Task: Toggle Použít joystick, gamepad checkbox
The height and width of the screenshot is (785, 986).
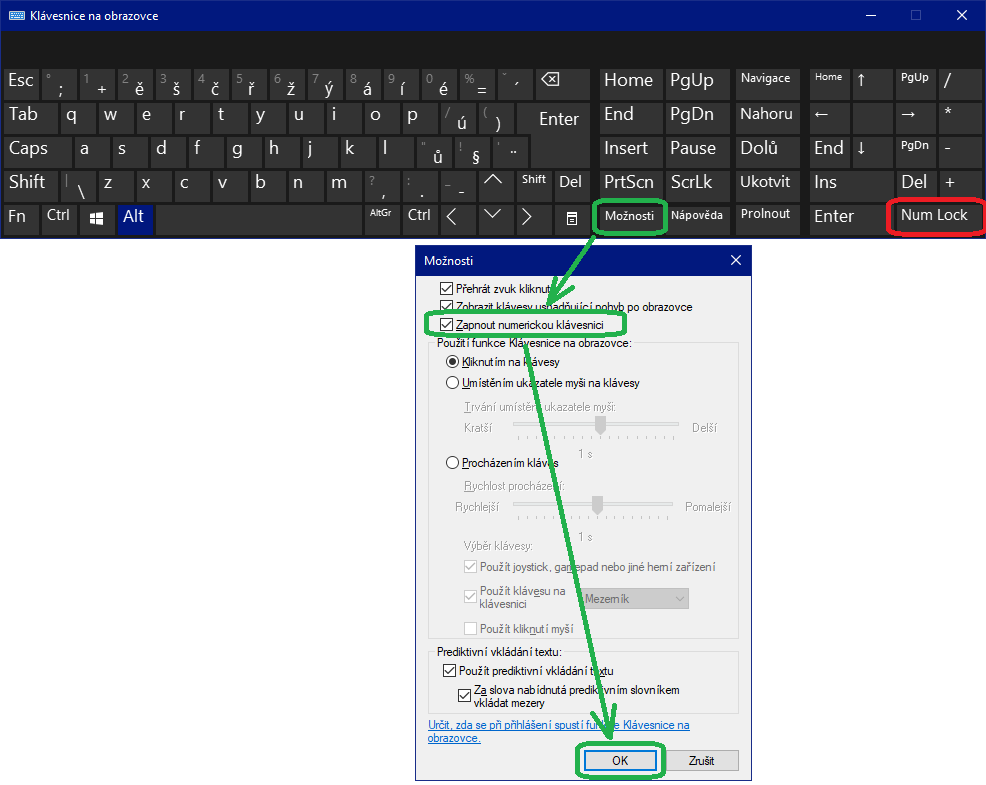Action: 470,567
